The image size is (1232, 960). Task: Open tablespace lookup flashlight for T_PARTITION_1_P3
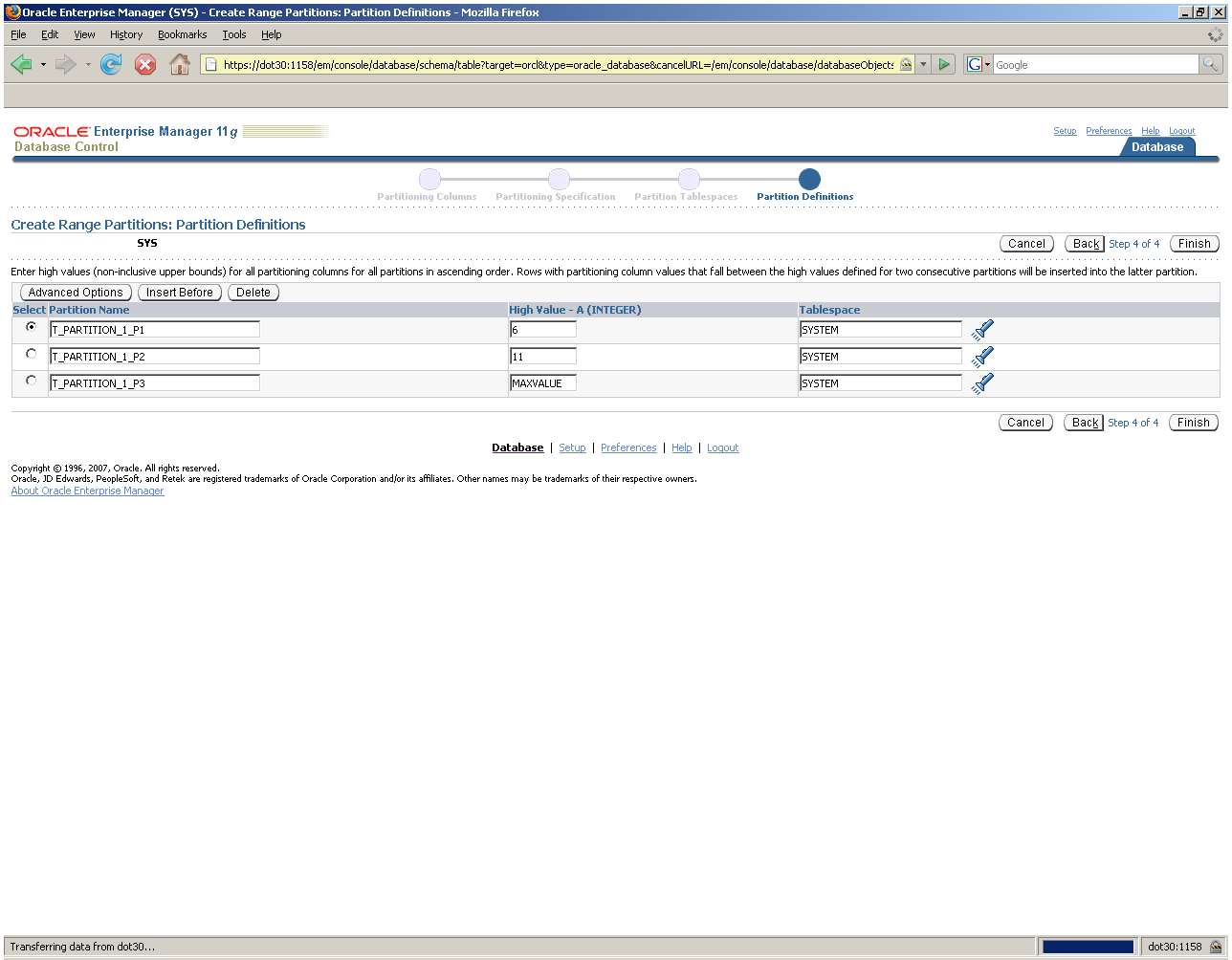pos(983,383)
